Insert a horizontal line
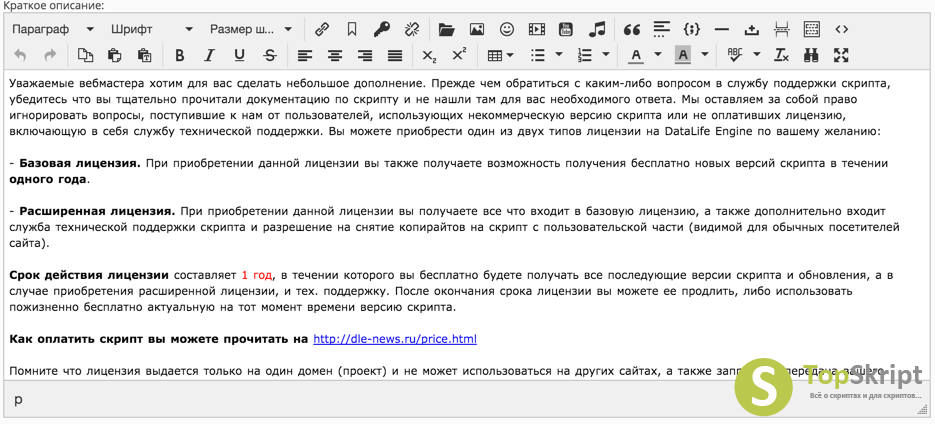 click(722, 29)
